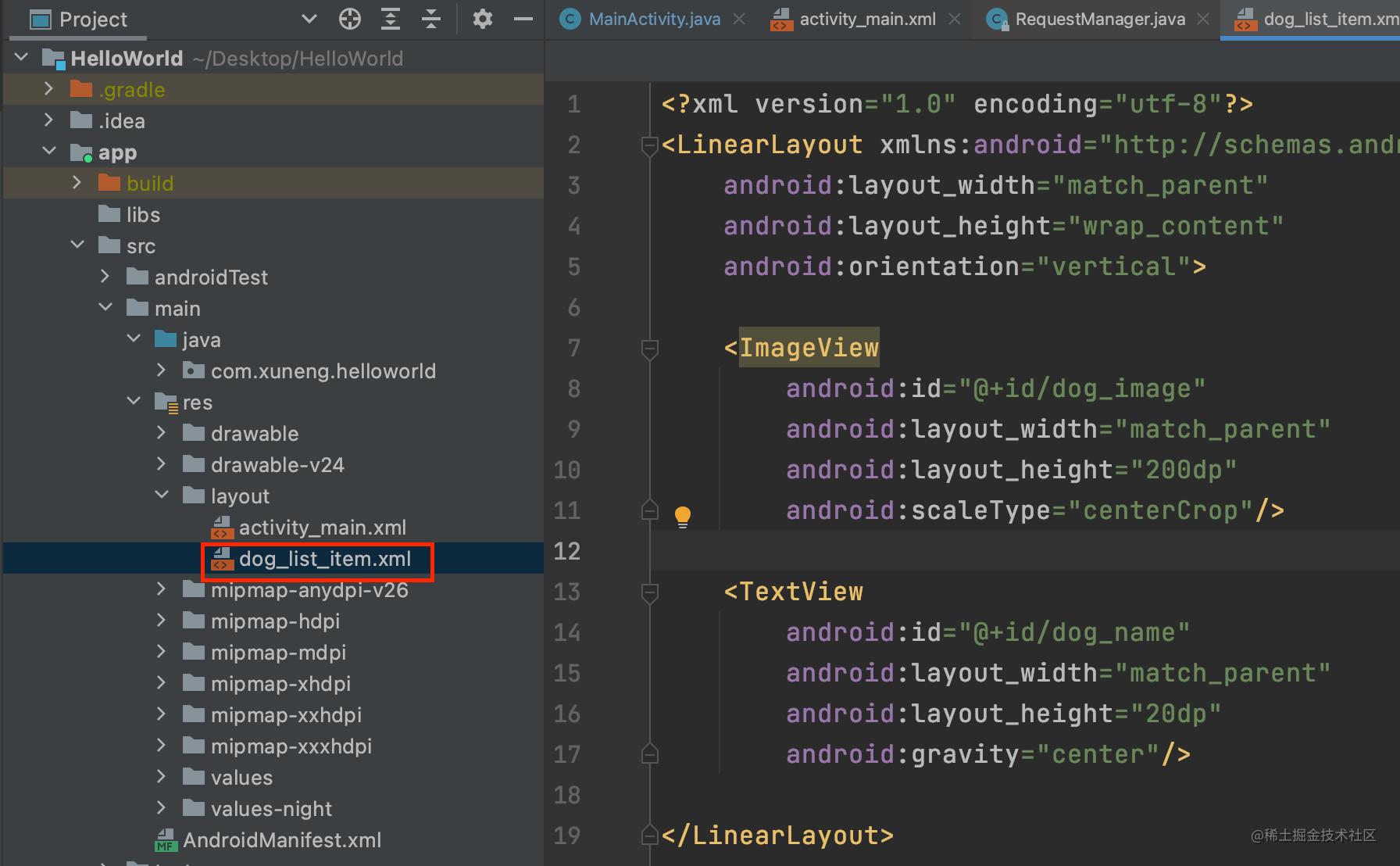The image size is (1400, 866).
Task: Open AndroidManifest.xml from the tree
Action: [281, 840]
